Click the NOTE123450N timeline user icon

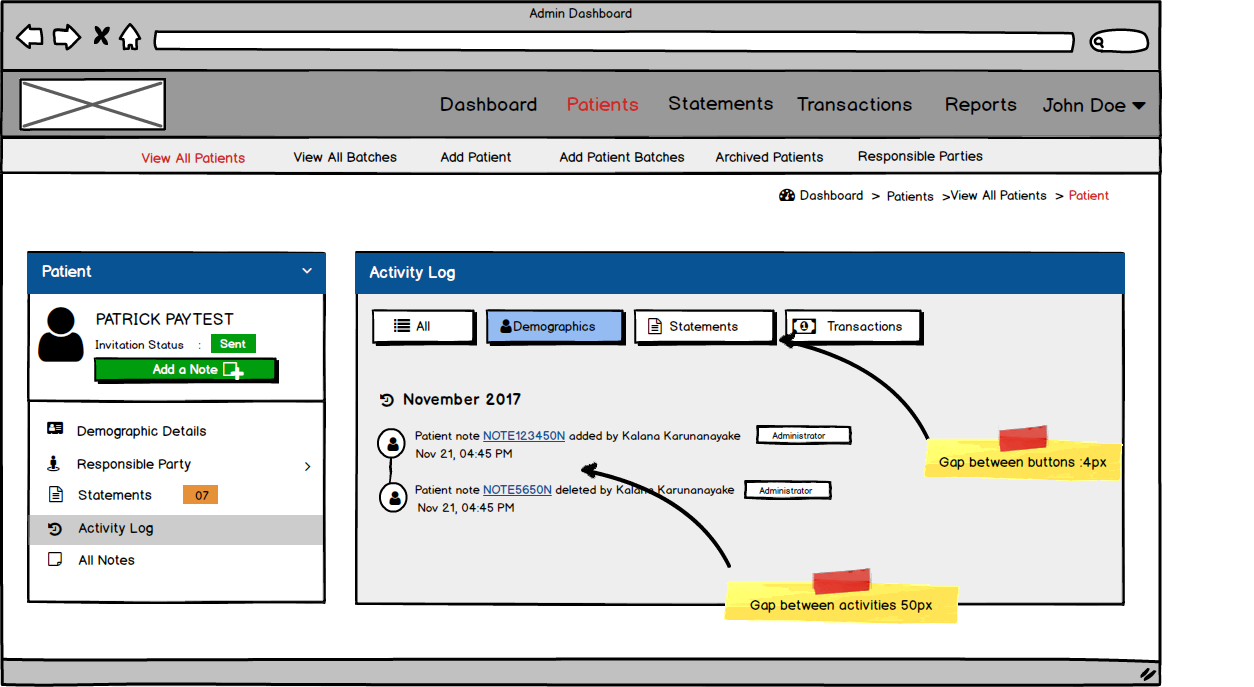tap(393, 442)
